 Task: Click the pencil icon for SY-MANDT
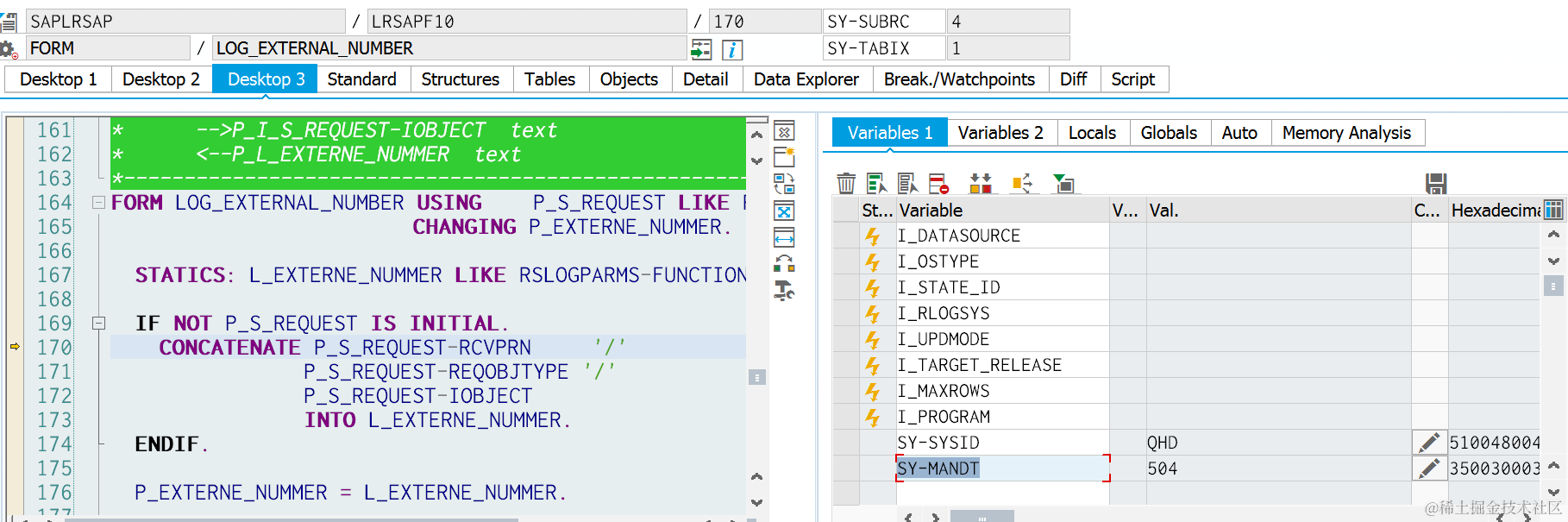pyautogui.click(x=1429, y=469)
